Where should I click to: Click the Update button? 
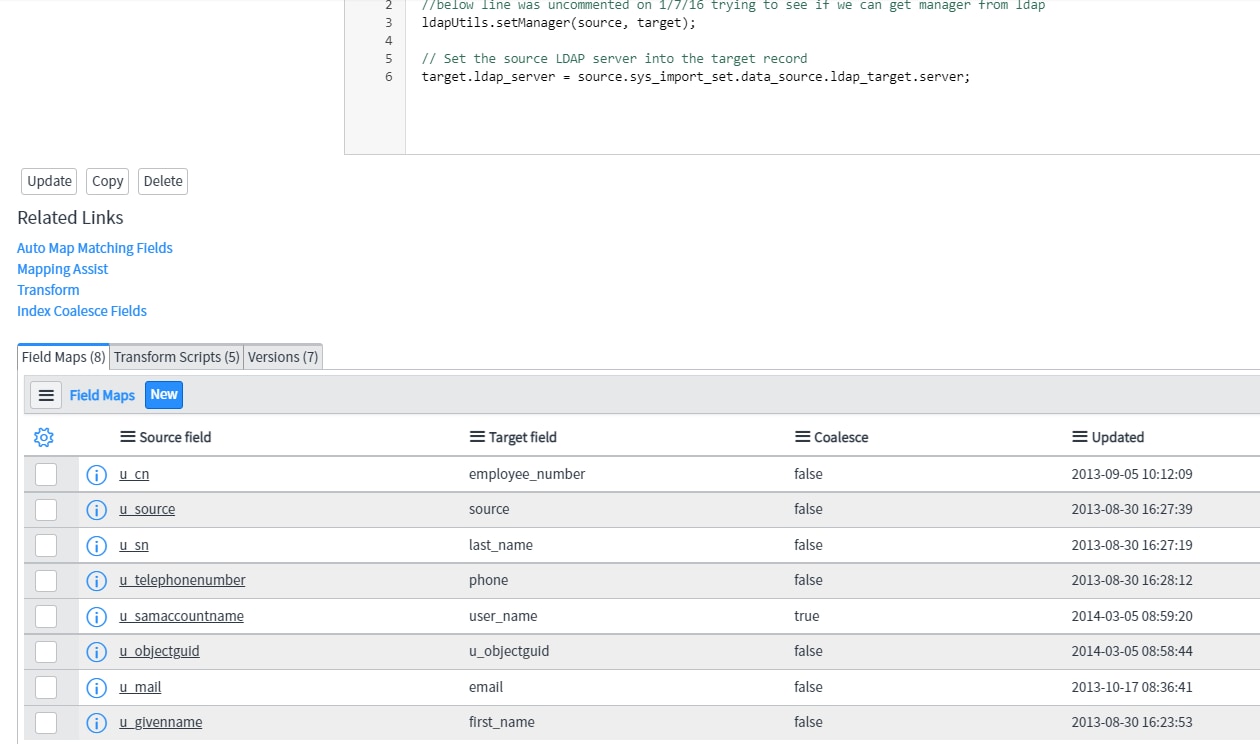49,181
